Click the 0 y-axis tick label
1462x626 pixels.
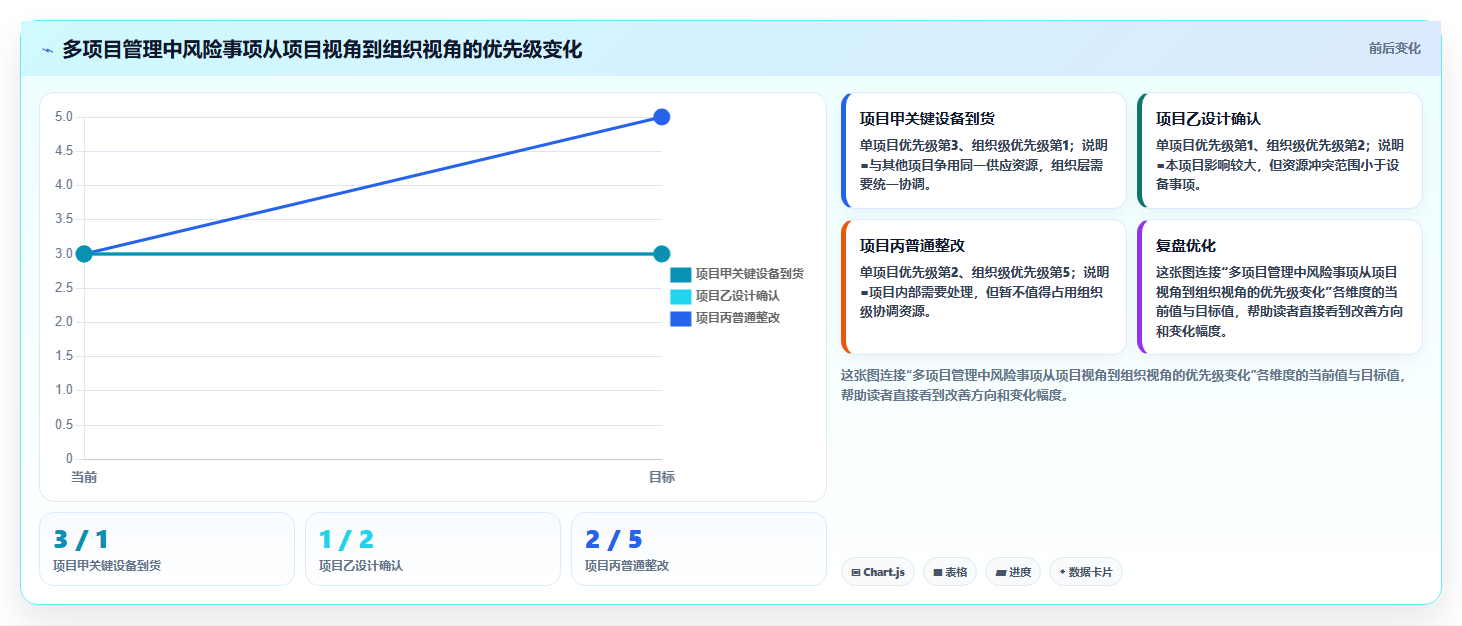[70, 459]
